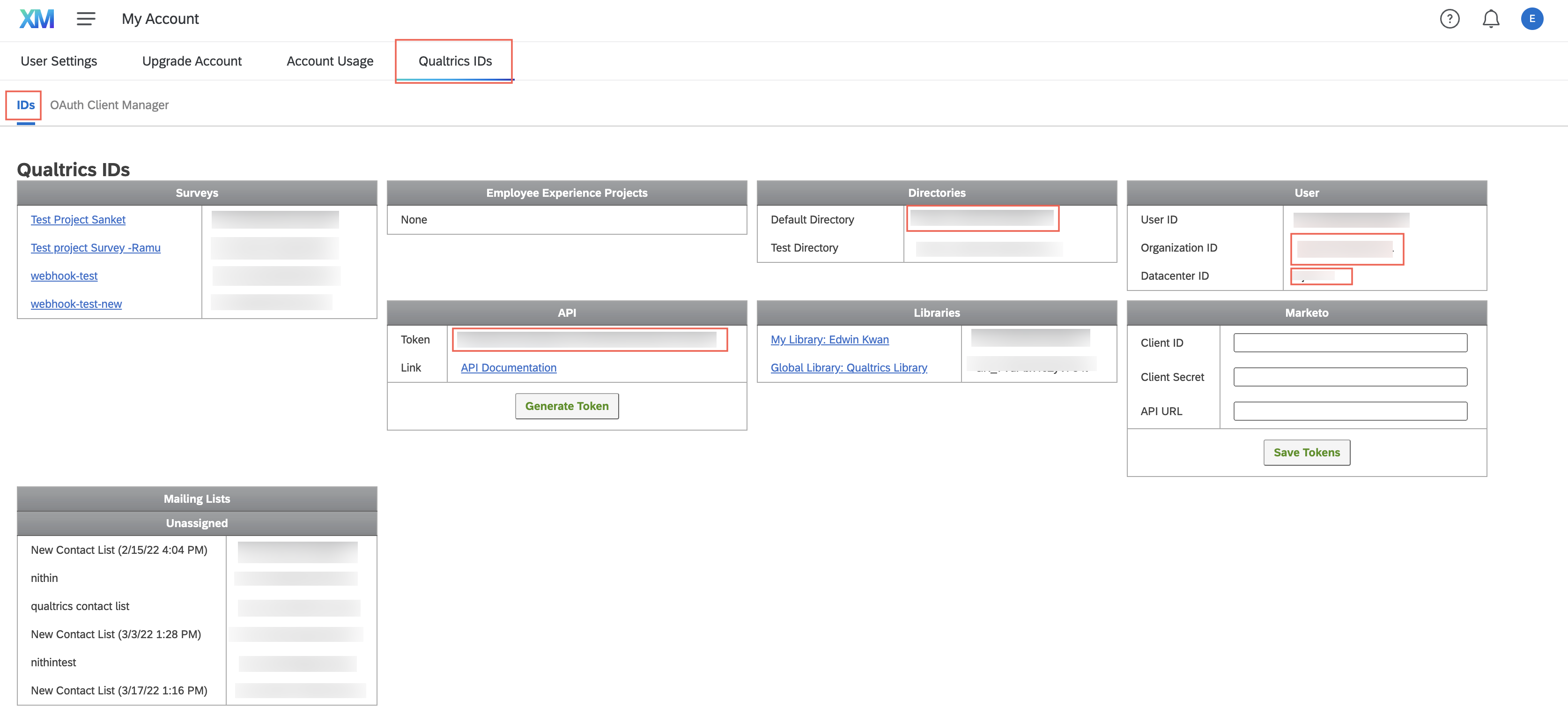Click the Default Directory ID value
Viewport: 1568px width, 715px height.
982,218
